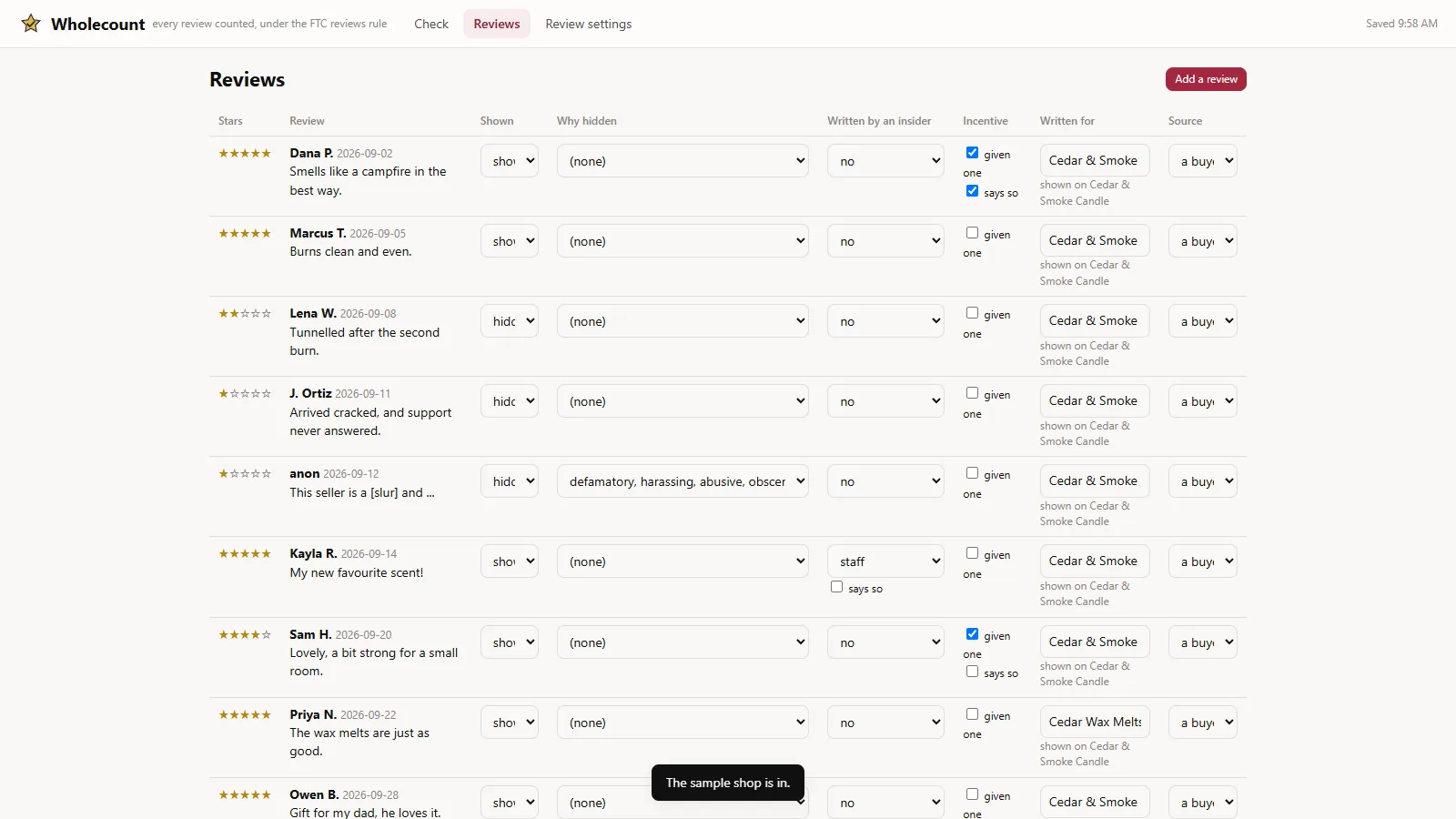Click the one-star rating for anon review
Viewport: 1456px width, 819px height.
click(245, 473)
